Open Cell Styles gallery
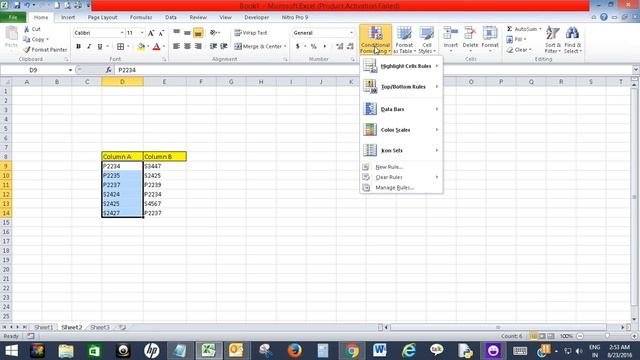The image size is (640, 360). tap(427, 40)
